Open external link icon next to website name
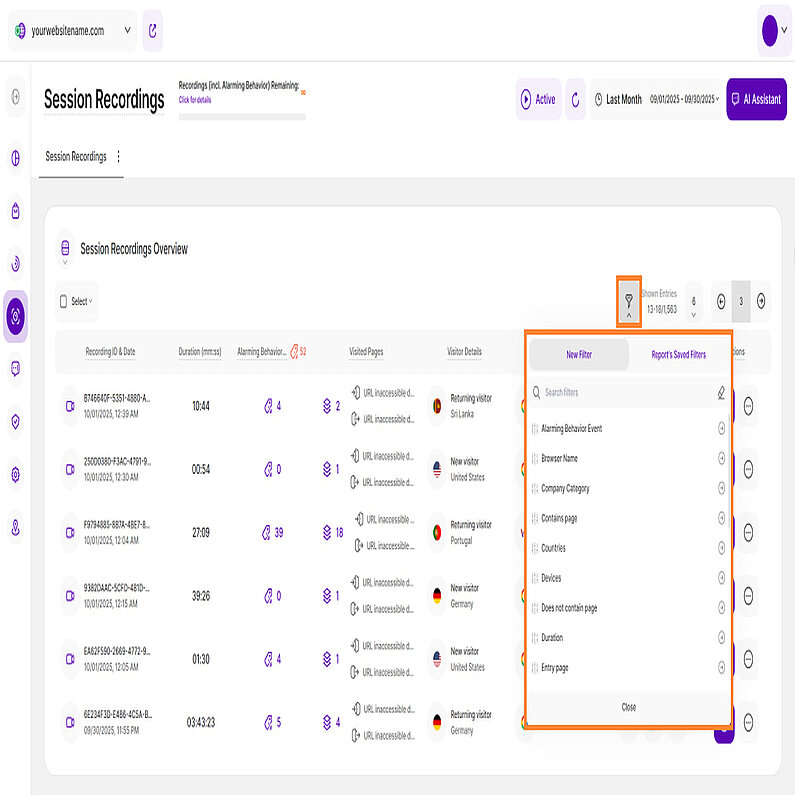The image size is (795, 795). click(x=152, y=31)
